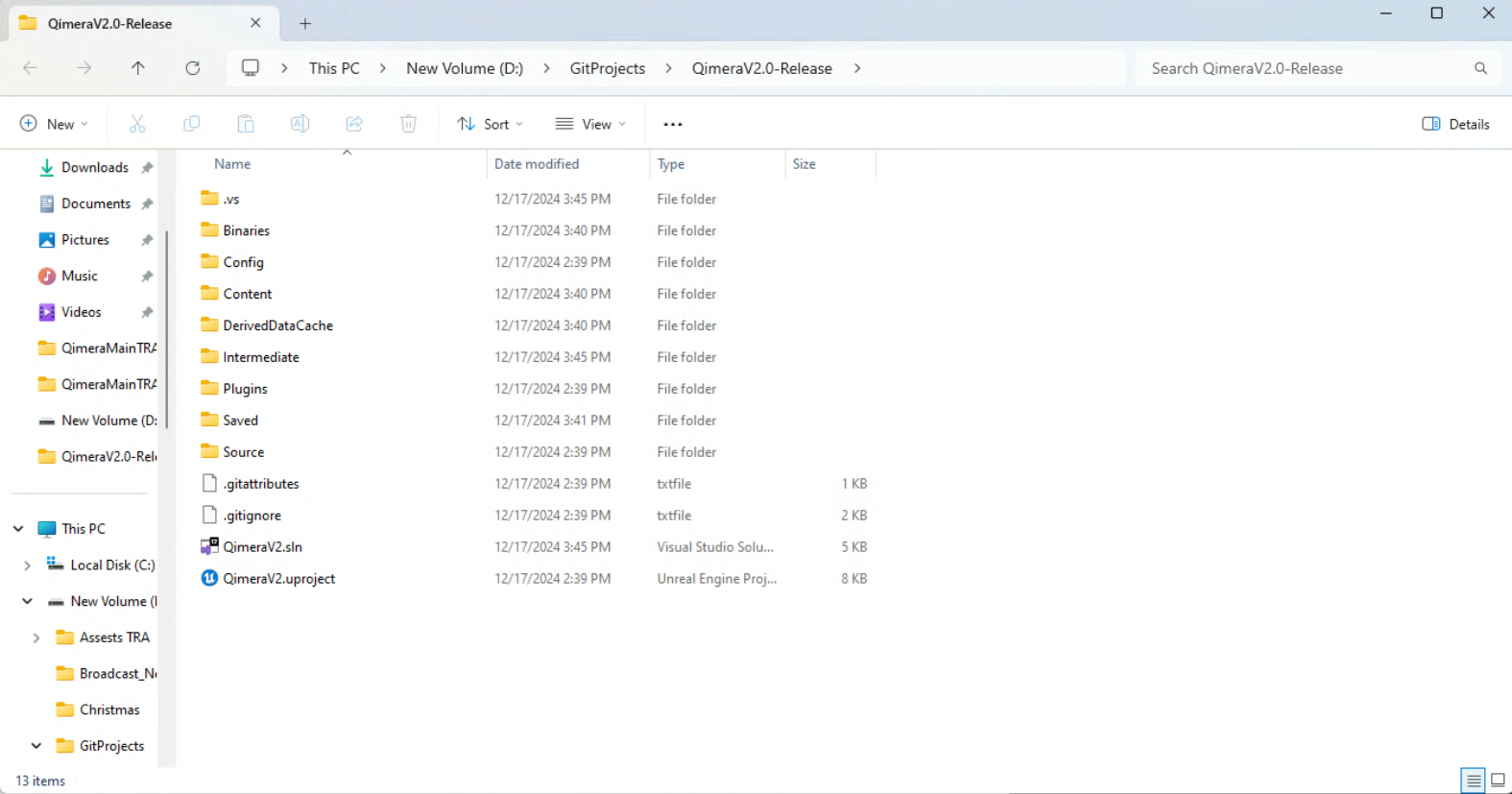
Task: Expand the Local Disk (C:) tree node
Action: [x=27, y=565]
